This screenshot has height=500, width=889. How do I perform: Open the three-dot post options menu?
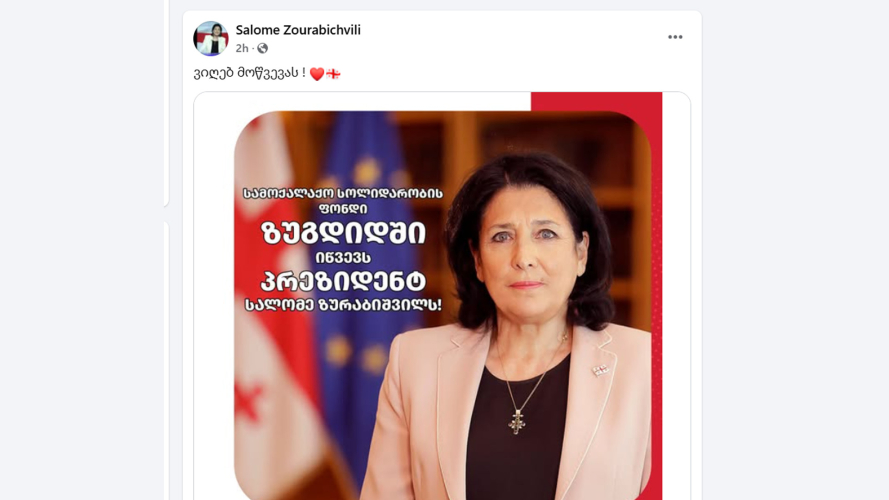pos(675,37)
